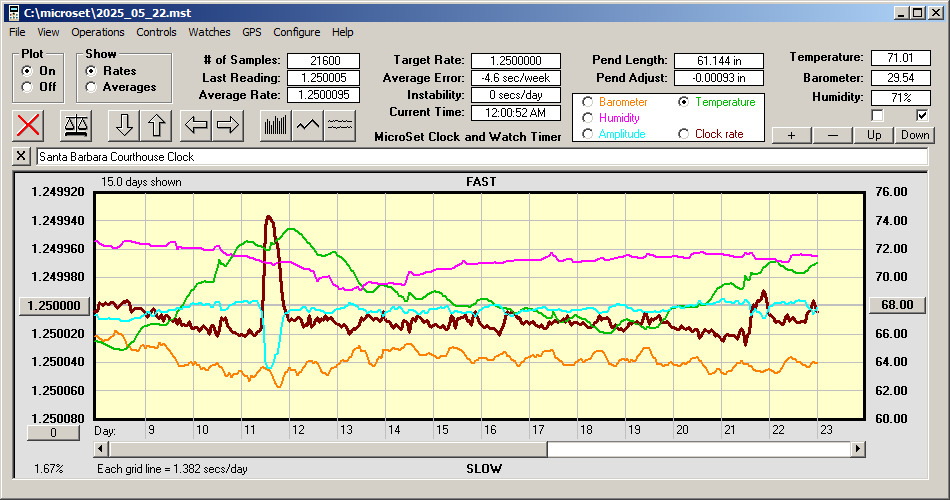Click the plus (+) button
This screenshot has width=950, height=500.
point(791,135)
